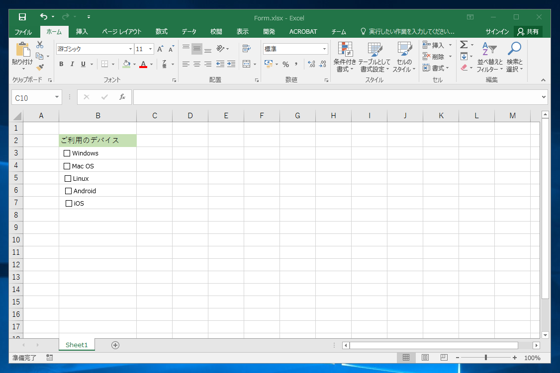Select the Sheet1 worksheet tab
This screenshot has height=373, width=560.
pos(76,345)
